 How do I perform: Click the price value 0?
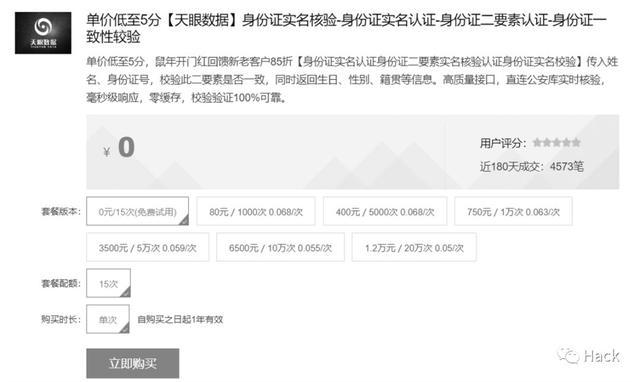tap(126, 147)
